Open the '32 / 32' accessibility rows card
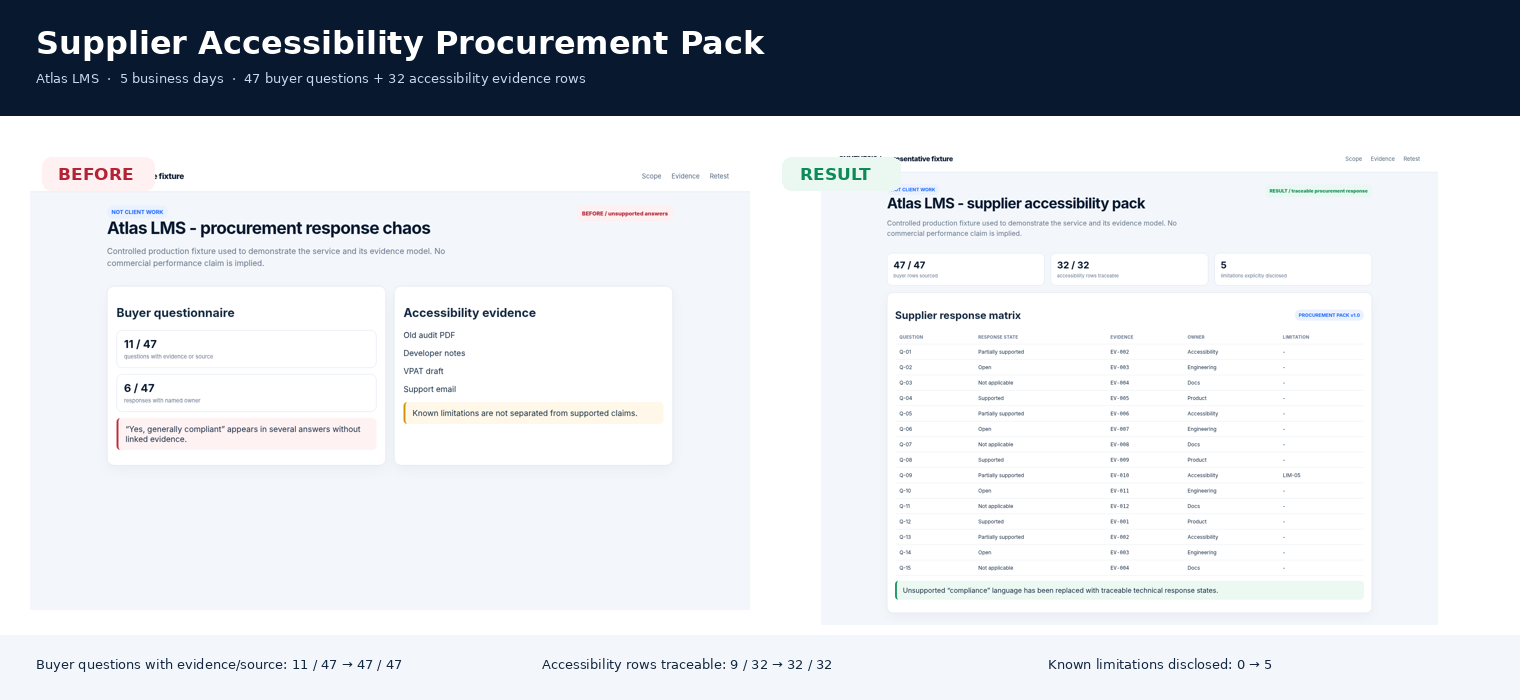 tap(1129, 269)
